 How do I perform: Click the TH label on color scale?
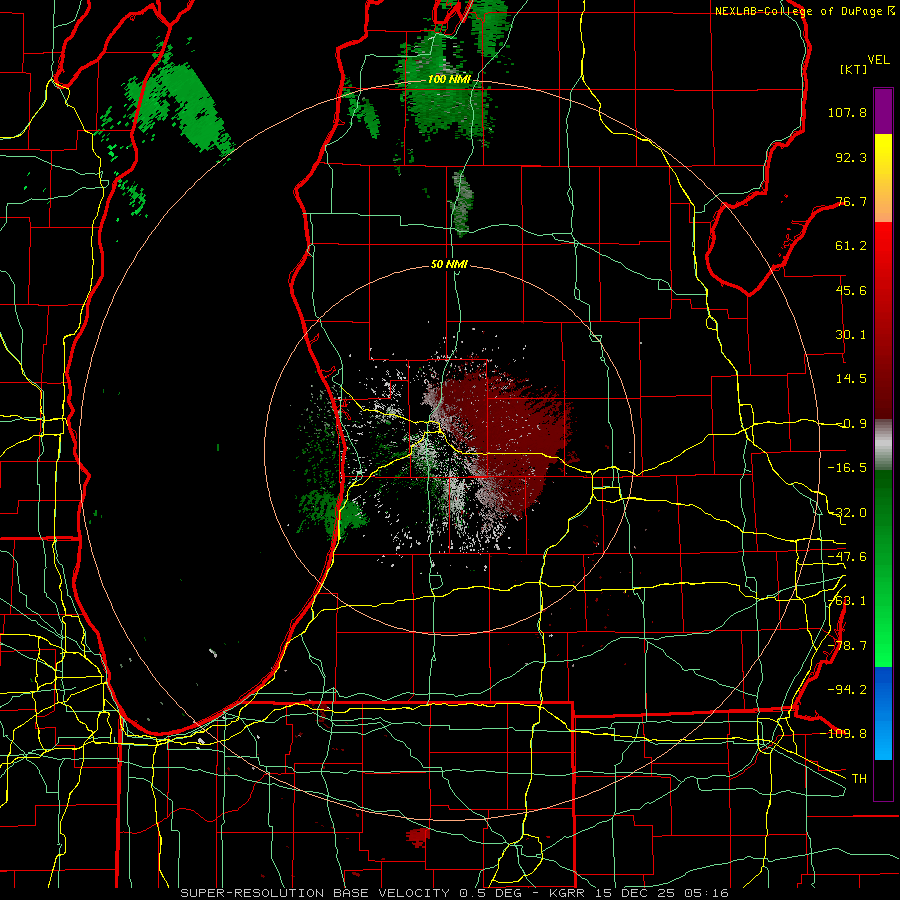click(x=859, y=778)
